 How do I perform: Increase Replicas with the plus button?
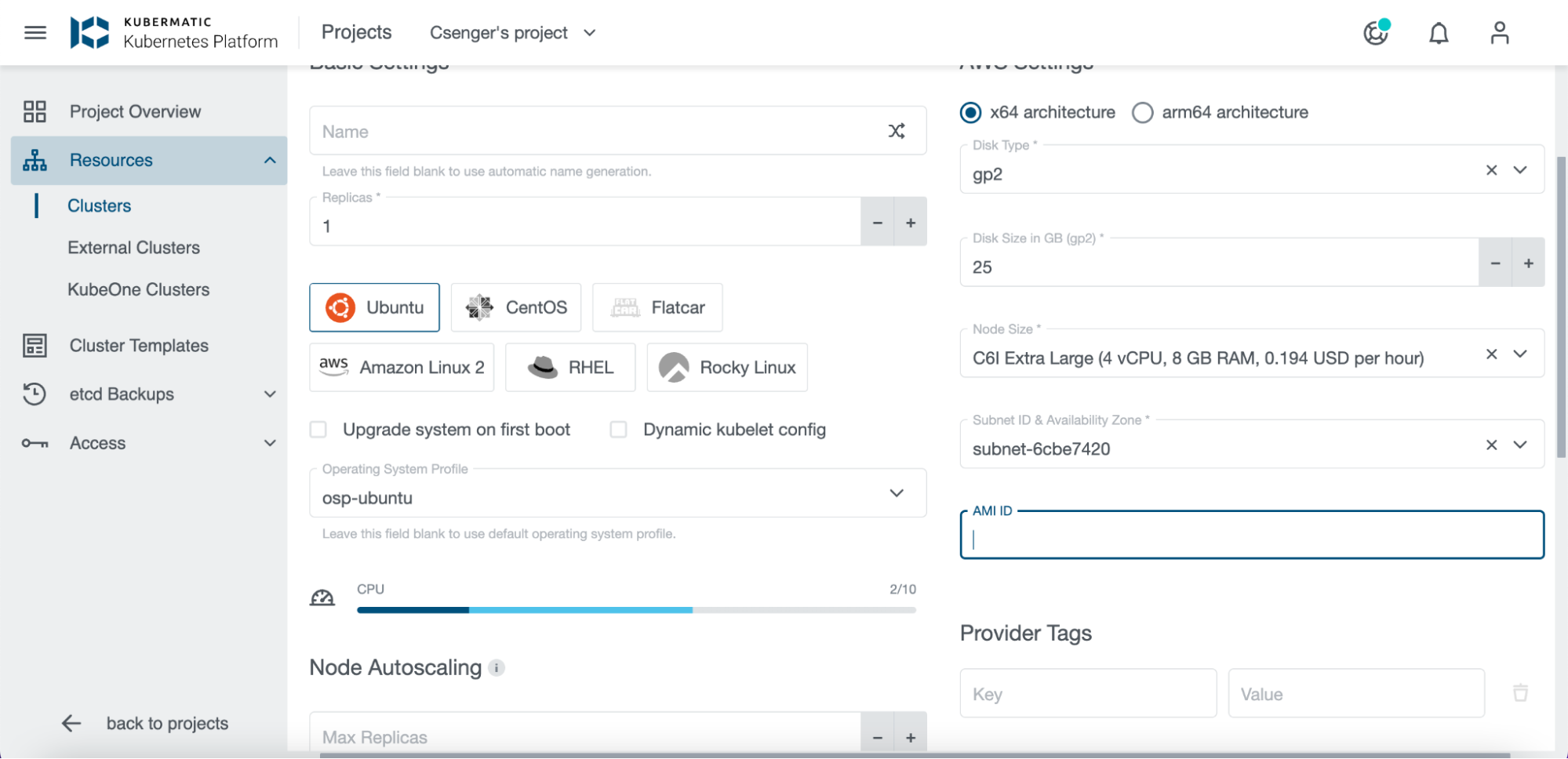(910, 222)
